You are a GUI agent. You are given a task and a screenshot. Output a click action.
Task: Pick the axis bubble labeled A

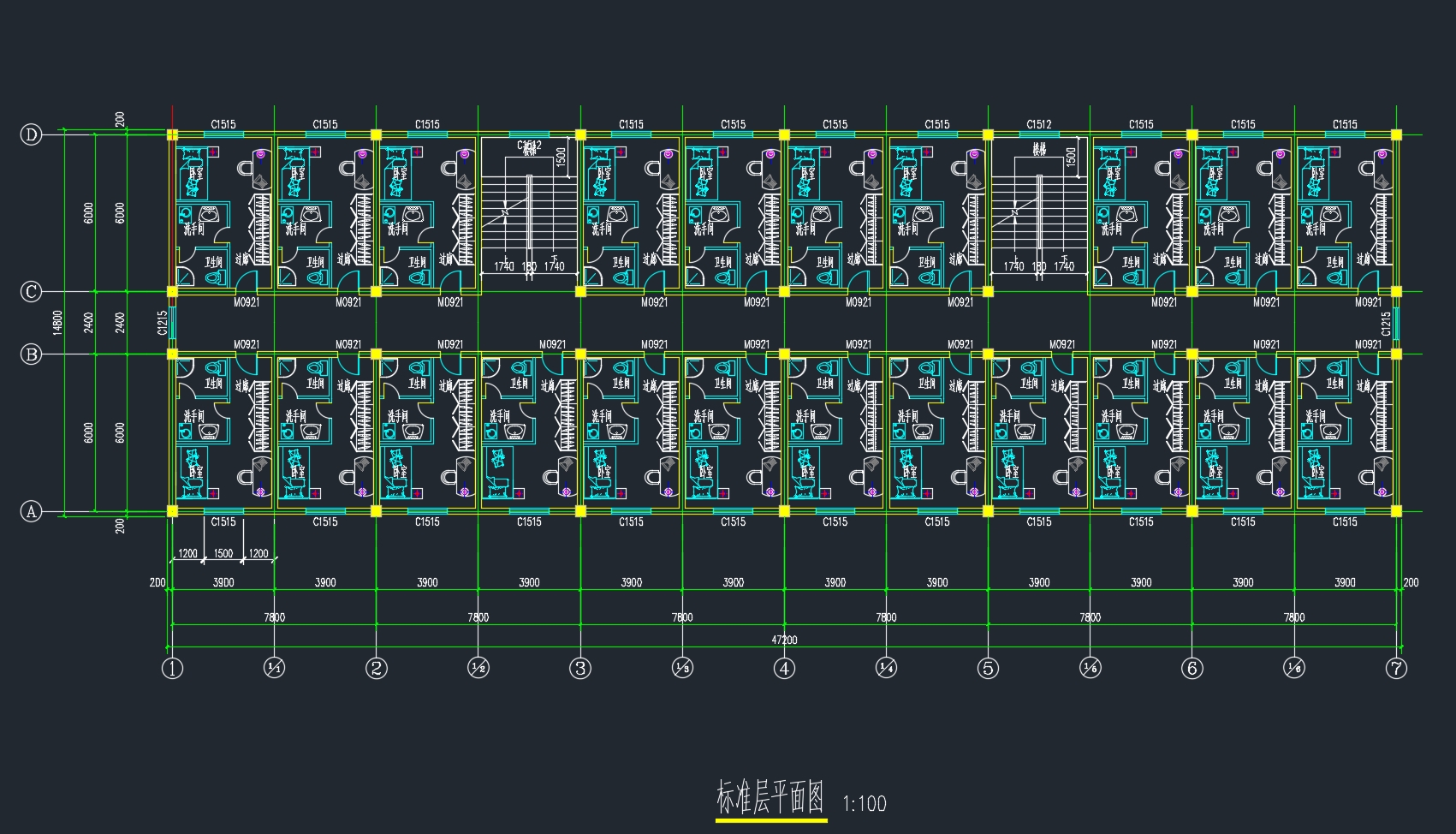pos(31,512)
